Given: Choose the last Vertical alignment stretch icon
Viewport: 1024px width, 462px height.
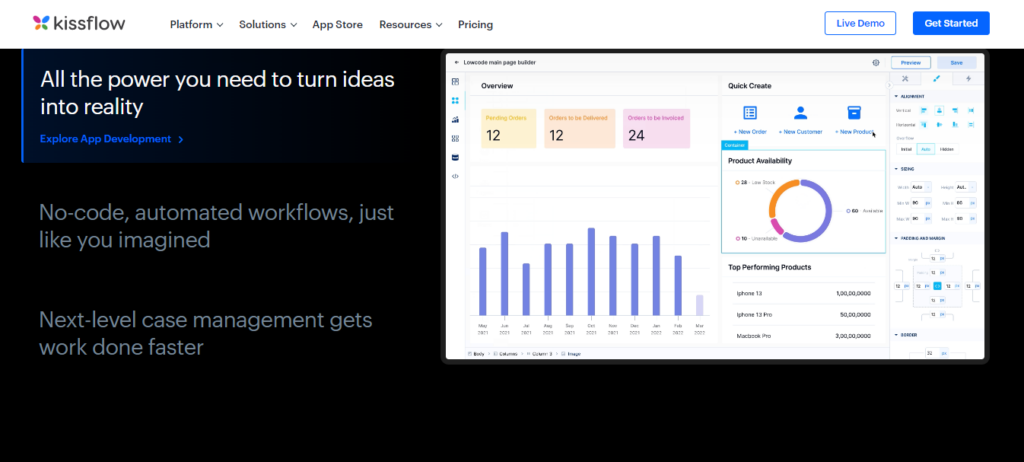Looking at the screenshot, I should [971, 110].
